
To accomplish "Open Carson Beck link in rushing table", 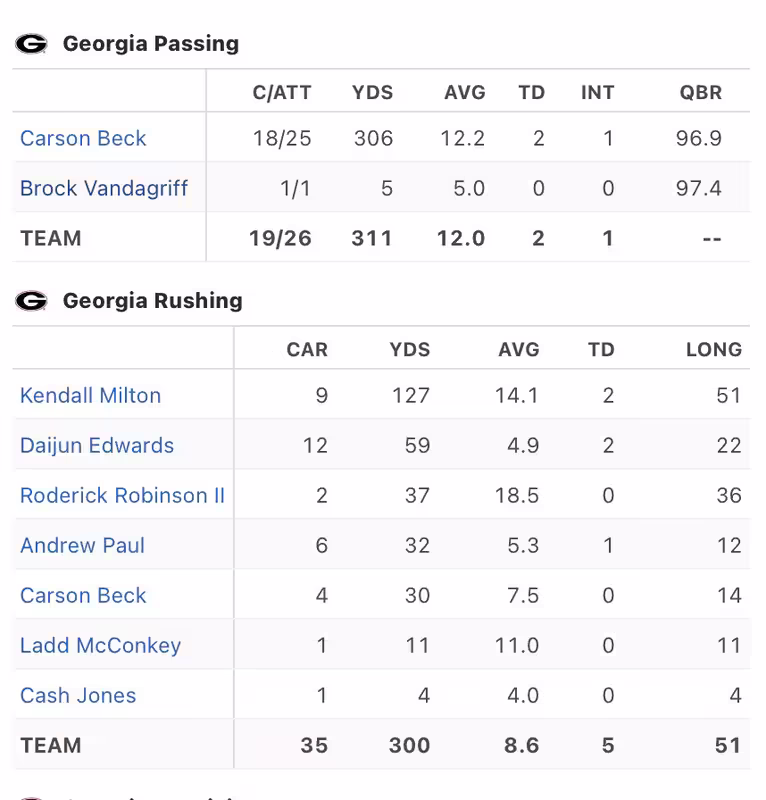I will pos(83,595).
